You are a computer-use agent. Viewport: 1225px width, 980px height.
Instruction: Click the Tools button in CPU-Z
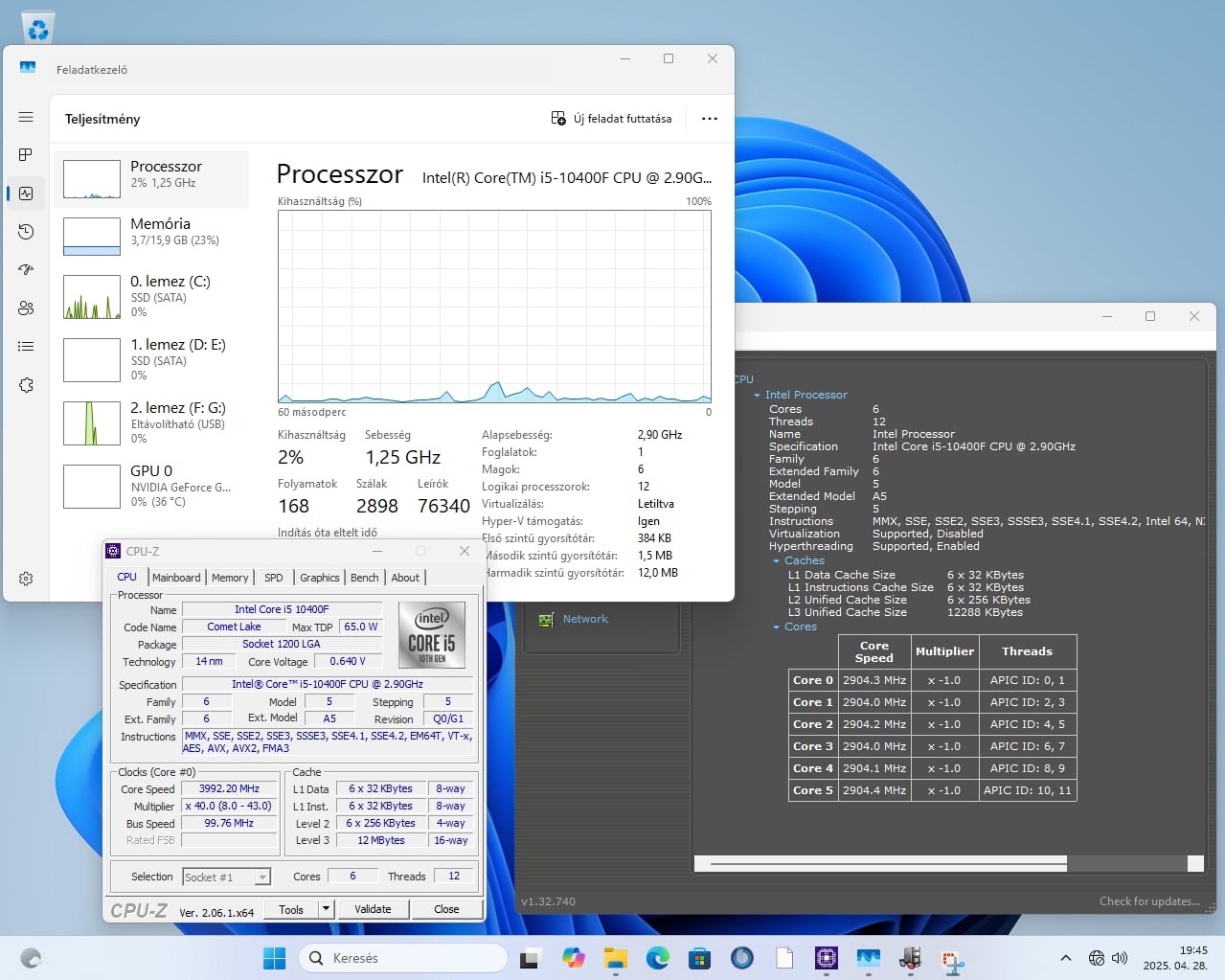291,909
